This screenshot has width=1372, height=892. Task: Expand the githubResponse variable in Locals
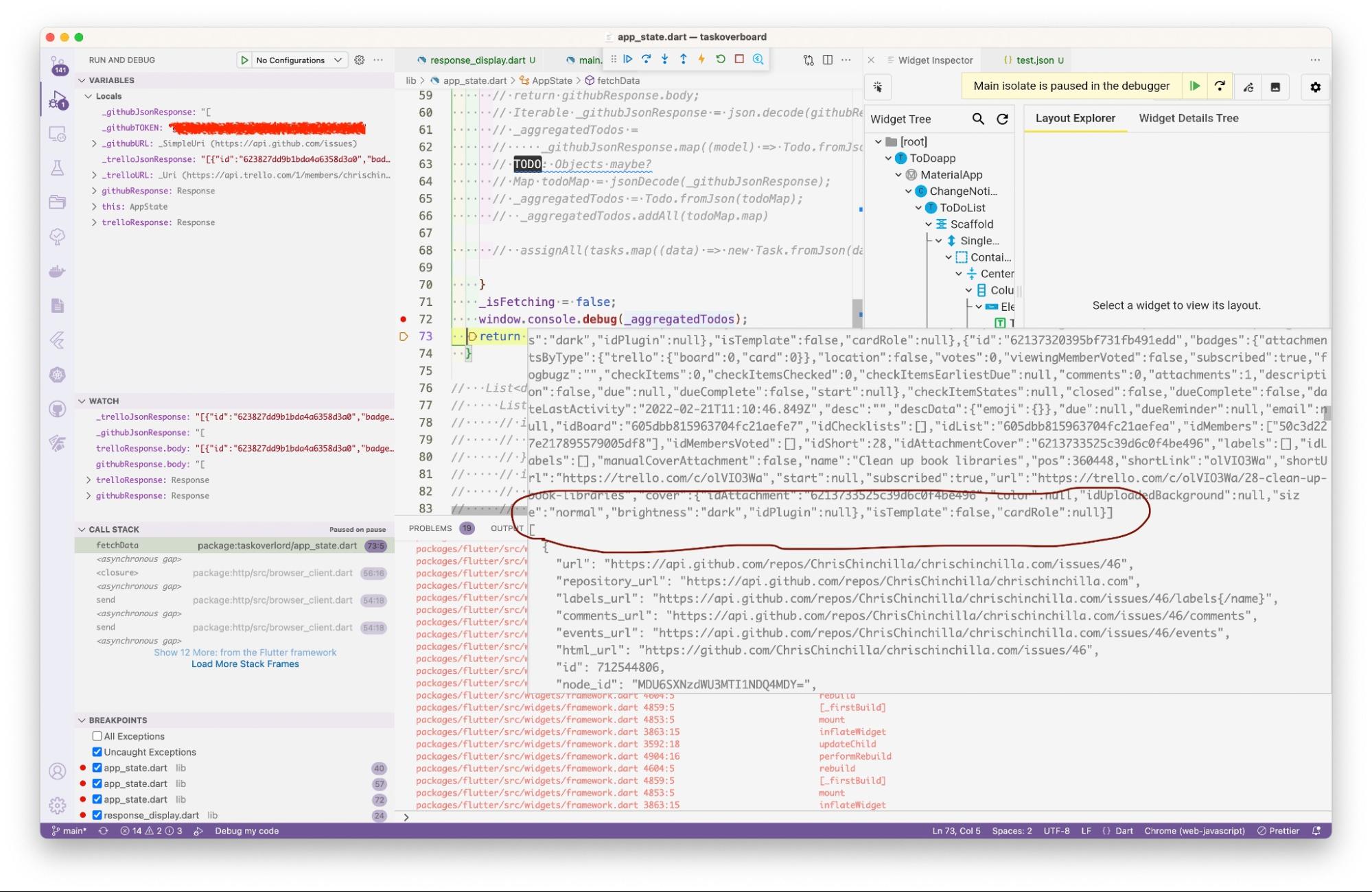[95, 191]
